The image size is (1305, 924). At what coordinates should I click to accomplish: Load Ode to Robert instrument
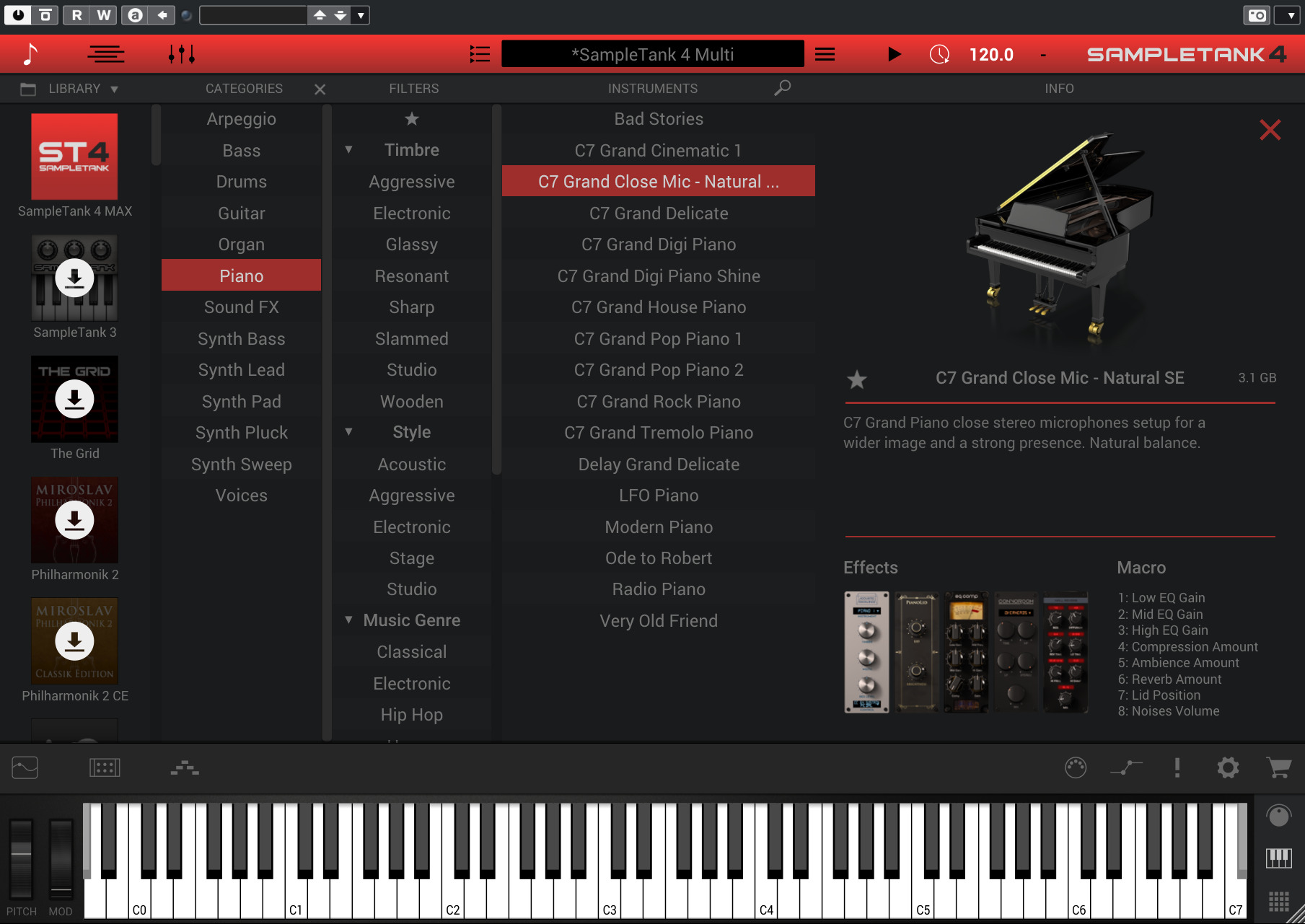(x=659, y=558)
